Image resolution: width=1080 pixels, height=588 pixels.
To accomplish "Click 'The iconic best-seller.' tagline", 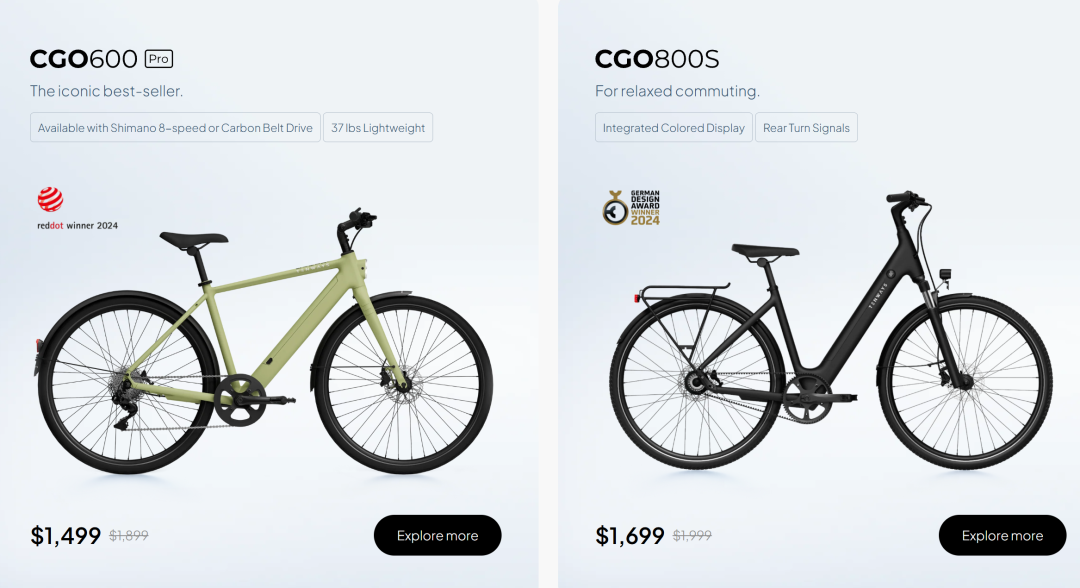I will [106, 91].
